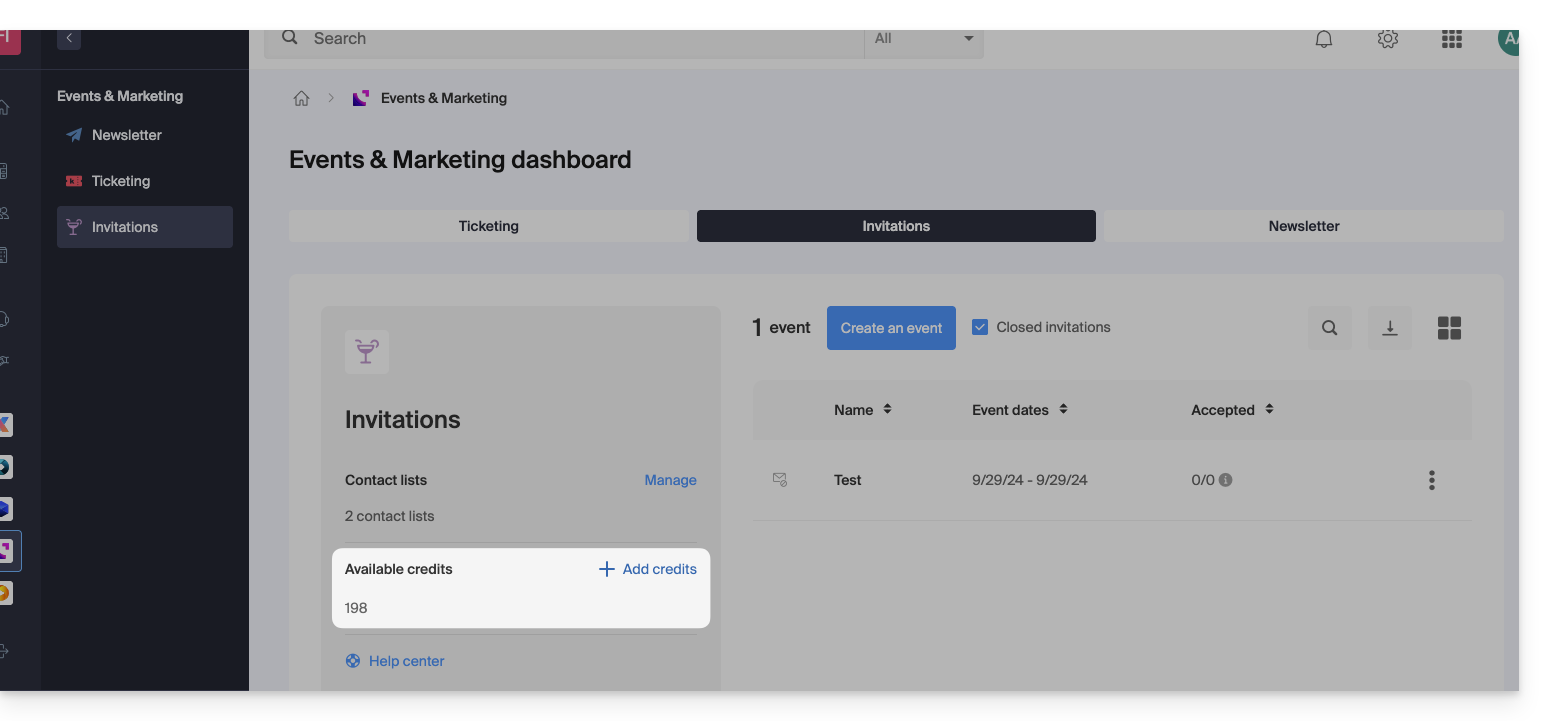Image resolution: width=1549 pixels, height=721 pixels.
Task: Open the All search filter dropdown
Action: (x=923, y=39)
